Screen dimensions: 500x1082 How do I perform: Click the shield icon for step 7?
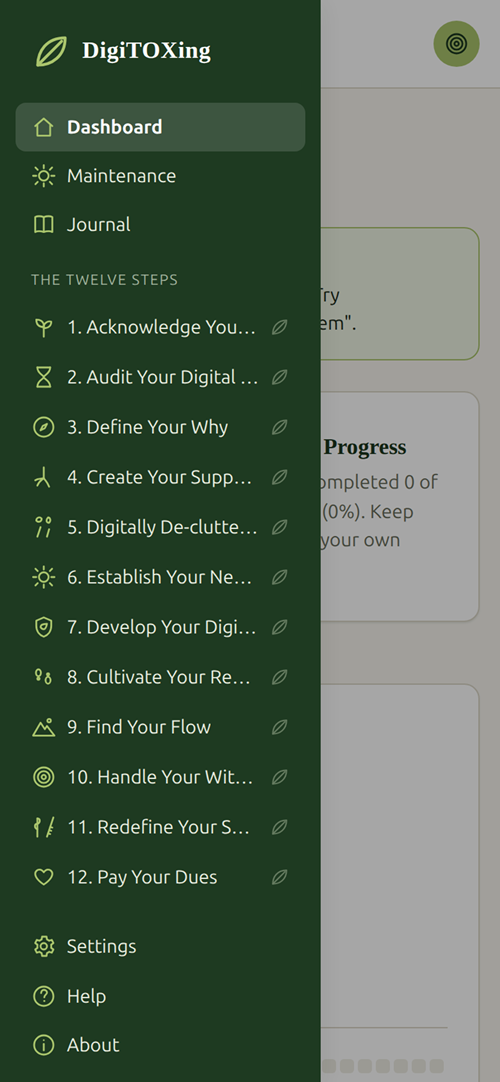pyautogui.click(x=43, y=627)
